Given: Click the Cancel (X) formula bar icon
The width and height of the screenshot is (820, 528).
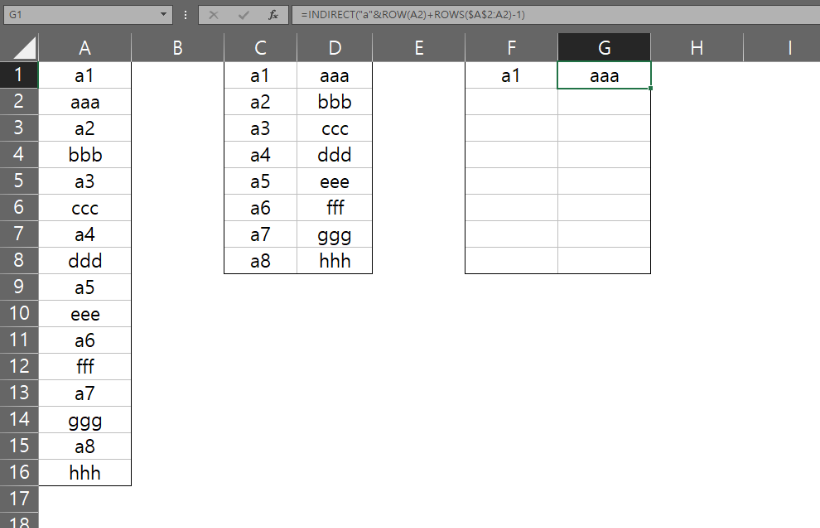Looking at the screenshot, I should point(213,15).
